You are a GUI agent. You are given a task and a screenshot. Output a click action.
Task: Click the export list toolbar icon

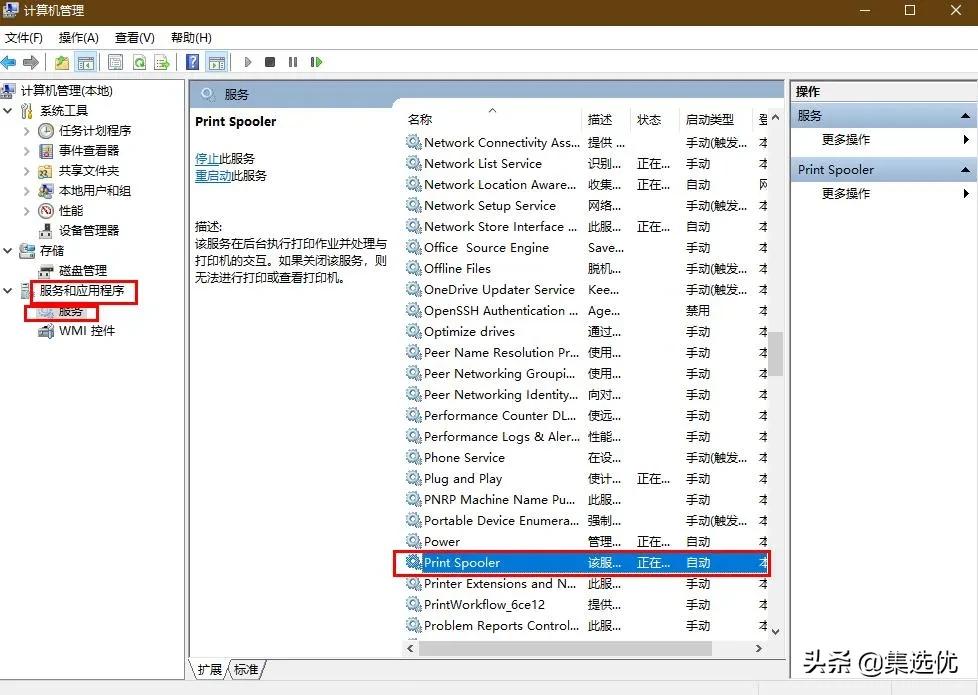click(x=162, y=62)
